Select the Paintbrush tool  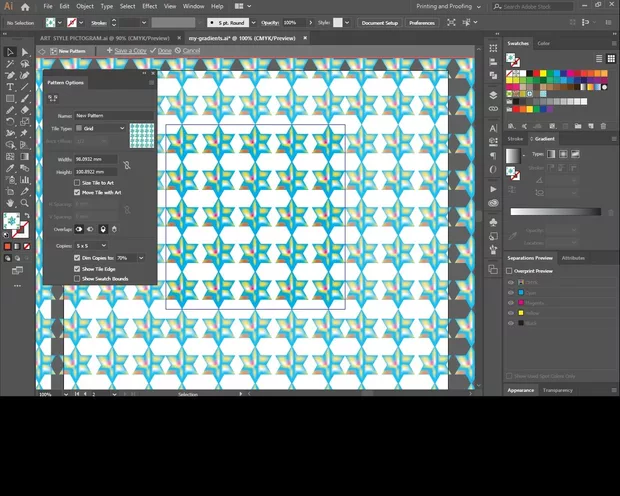point(25,98)
